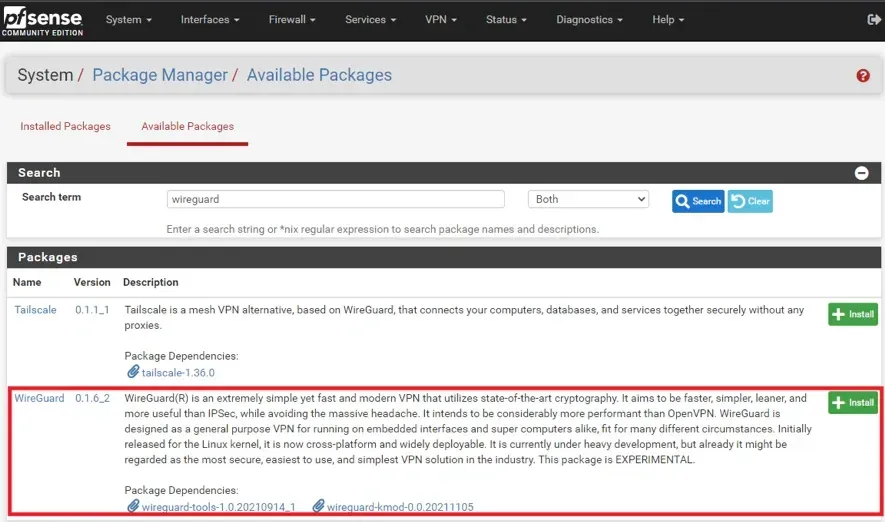Screen dimensions: 885x522
Task: Open the Status menu
Action: click(x=506, y=20)
